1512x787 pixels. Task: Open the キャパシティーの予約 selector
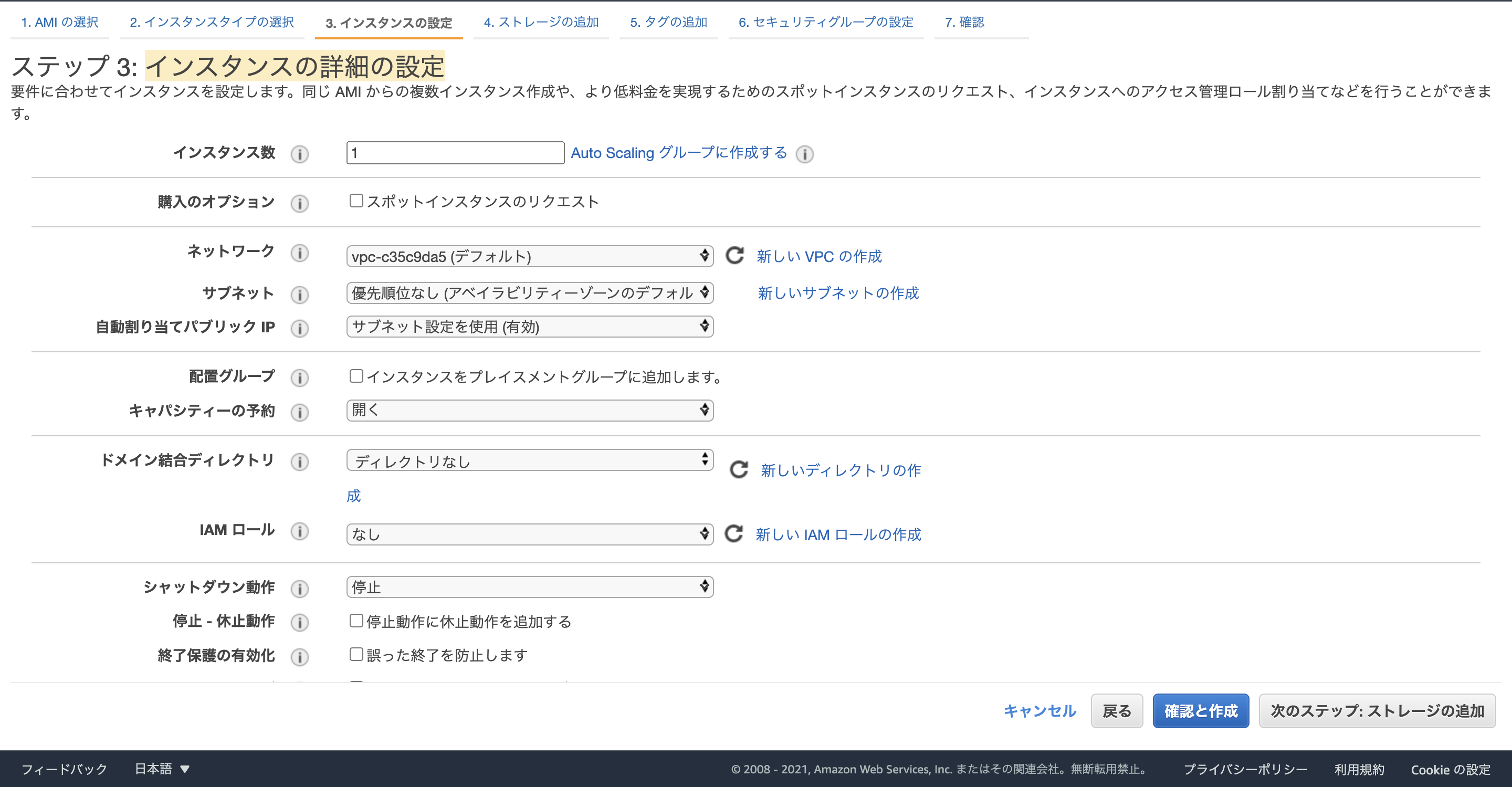529,410
